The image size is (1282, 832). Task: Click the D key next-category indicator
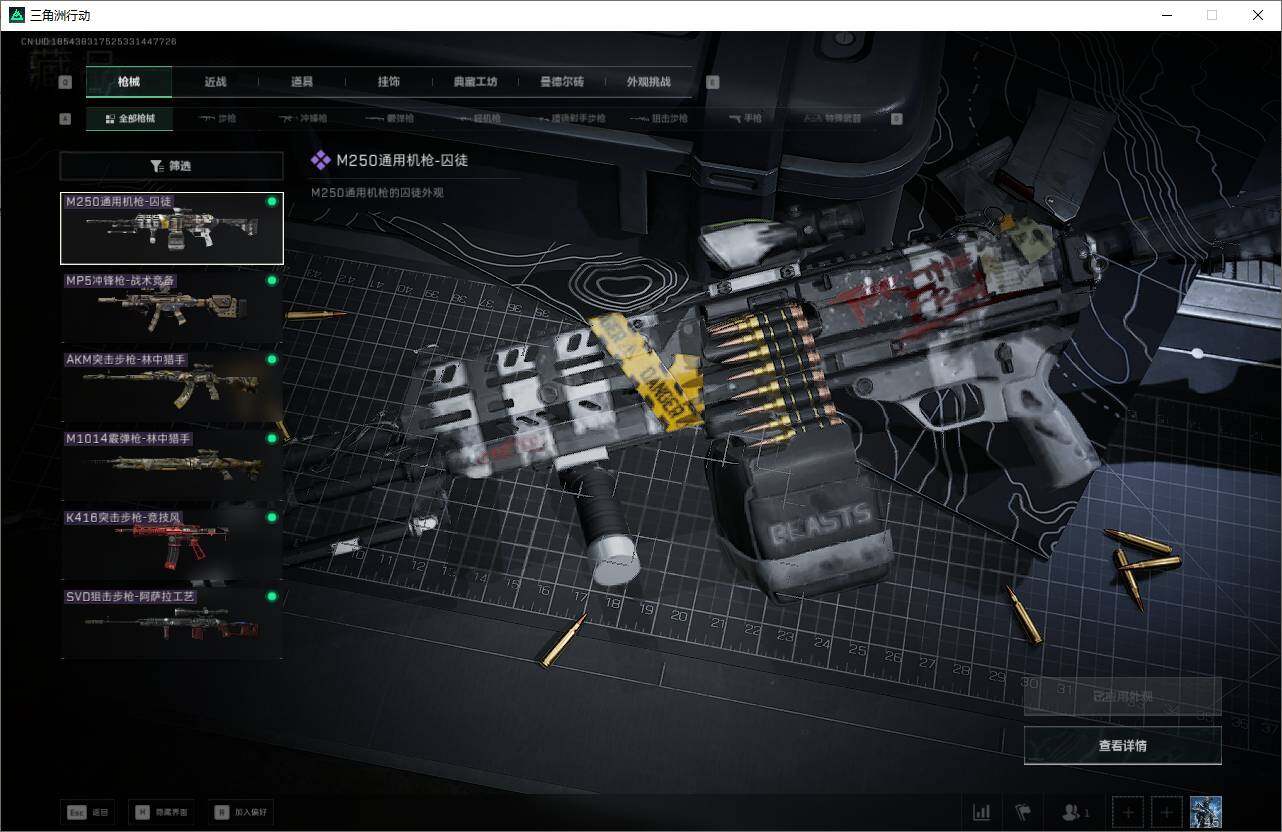896,119
